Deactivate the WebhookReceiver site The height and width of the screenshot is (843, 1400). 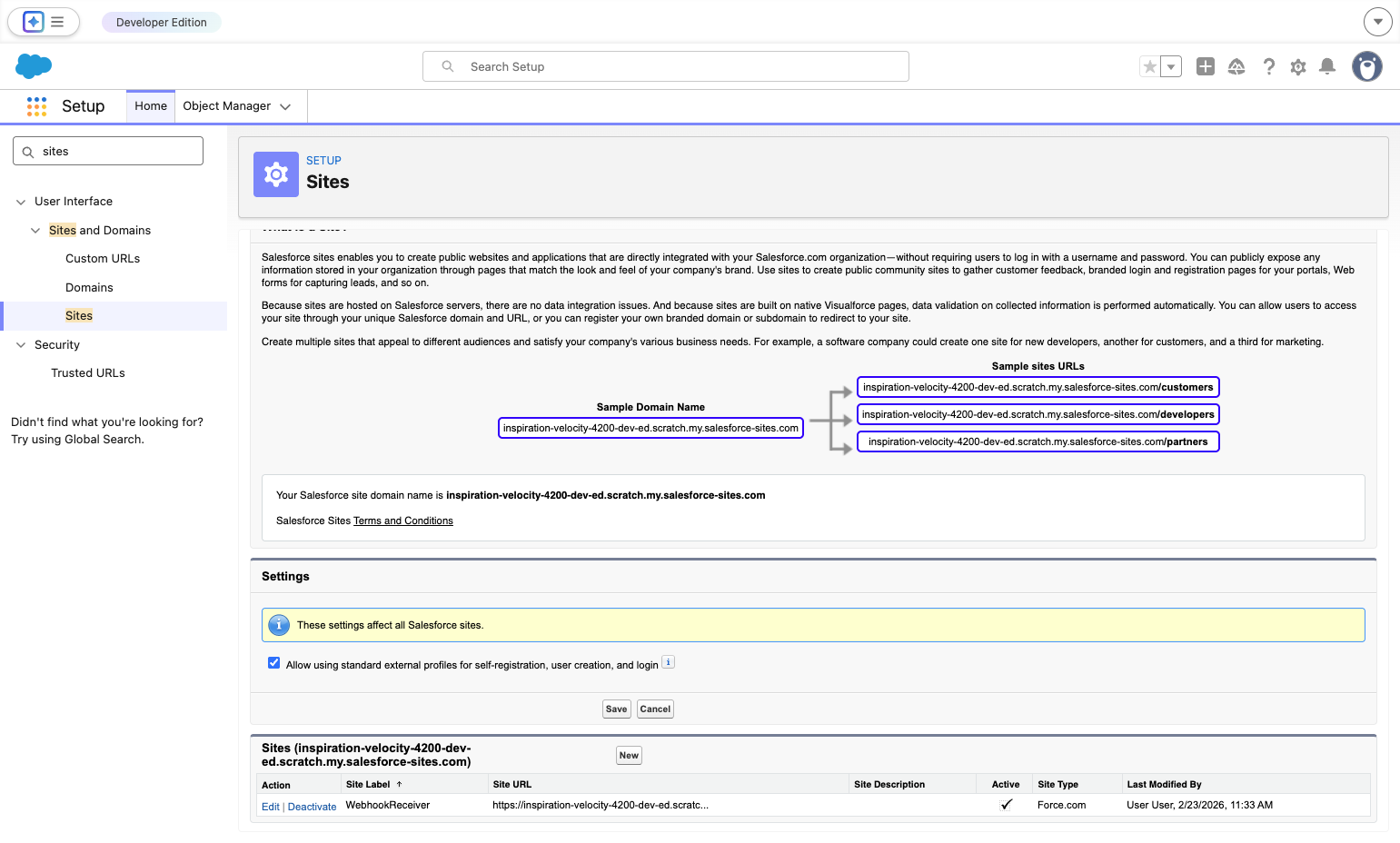point(312,807)
